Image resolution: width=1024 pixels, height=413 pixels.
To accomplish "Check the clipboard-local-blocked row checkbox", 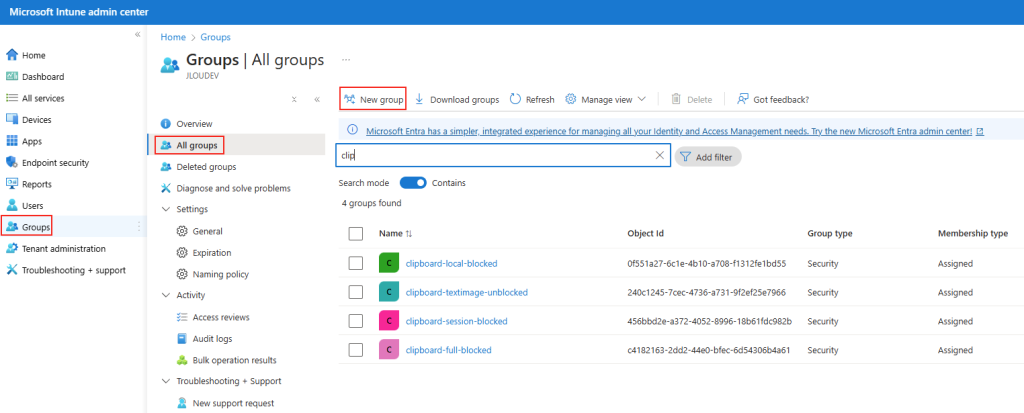I will [x=355, y=263].
